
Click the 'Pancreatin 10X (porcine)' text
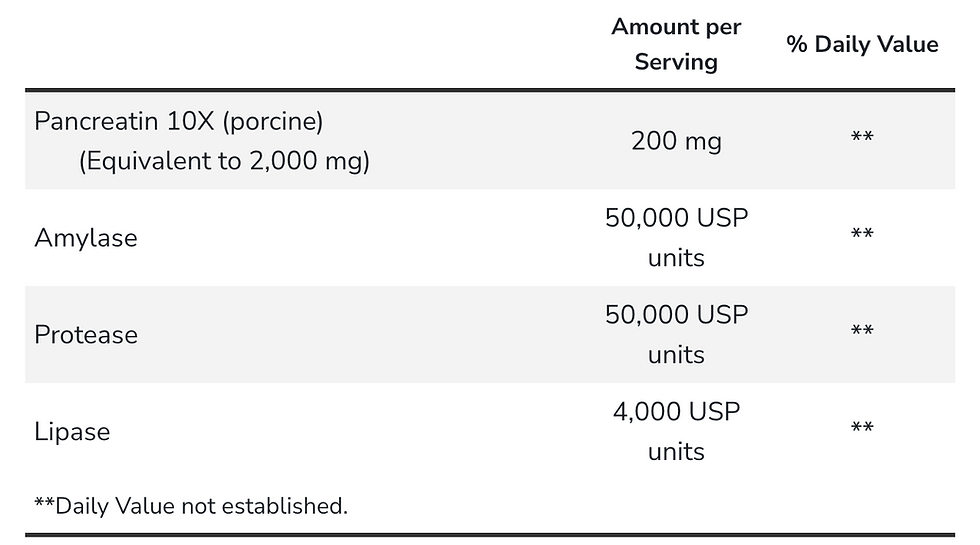click(179, 121)
